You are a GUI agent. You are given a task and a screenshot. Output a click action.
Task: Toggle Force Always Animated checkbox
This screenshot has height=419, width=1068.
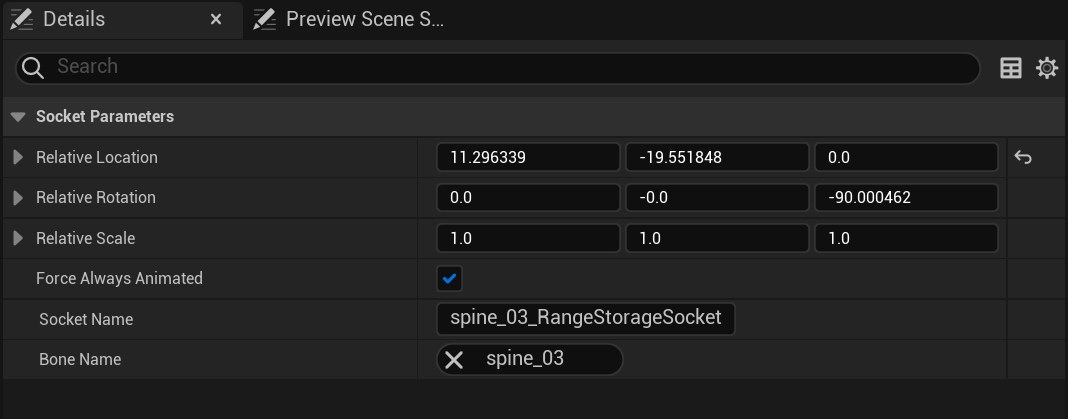[450, 278]
